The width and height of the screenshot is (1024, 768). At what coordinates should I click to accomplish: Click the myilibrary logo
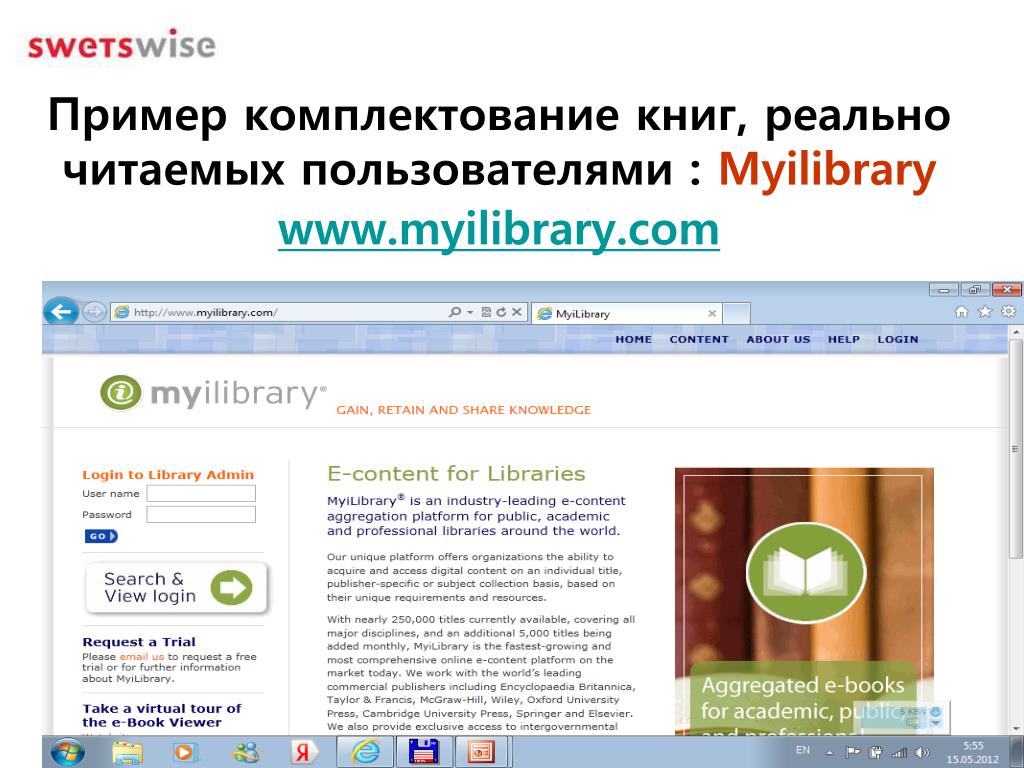[213, 393]
